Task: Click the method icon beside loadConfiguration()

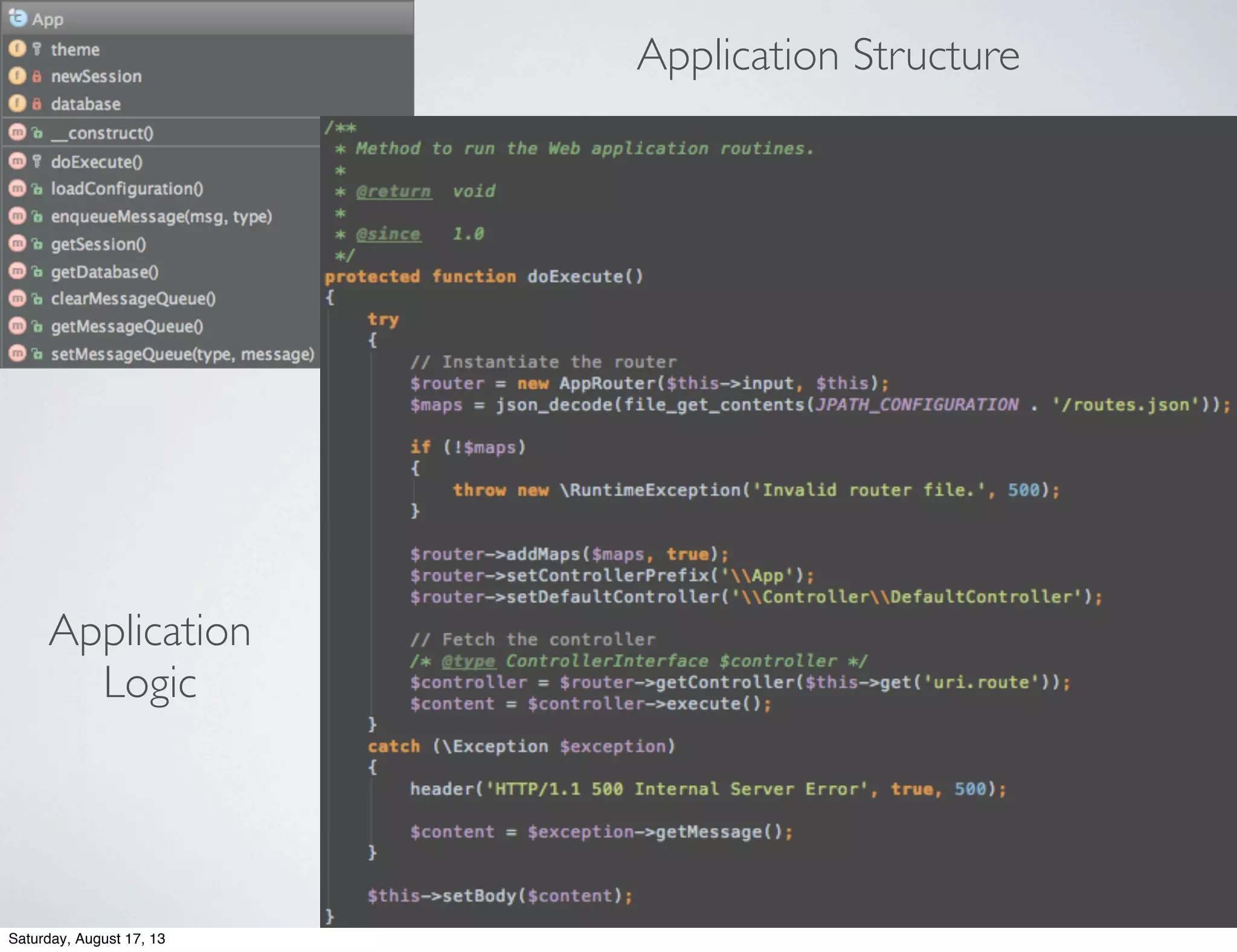Action: pos(17,188)
